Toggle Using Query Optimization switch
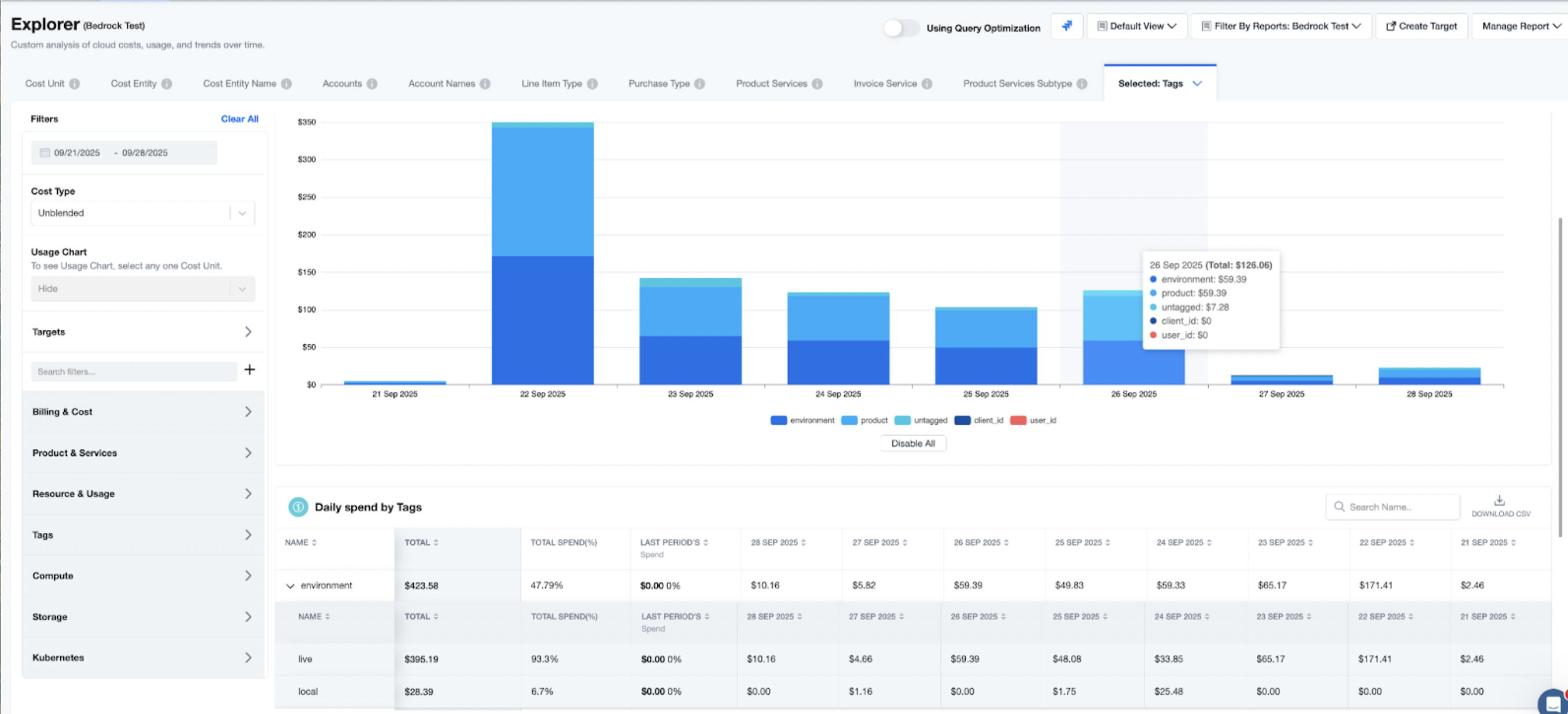 click(901, 28)
